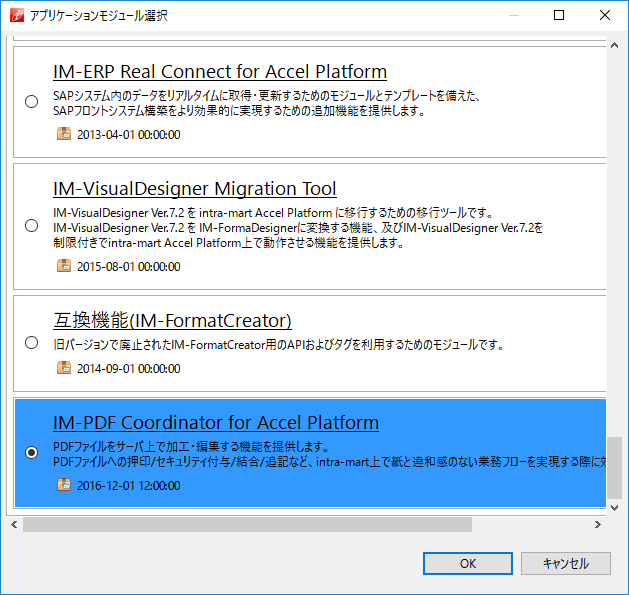
Task: Open IM-ERP Real Connect for Accel Platform link
Action: (220, 72)
